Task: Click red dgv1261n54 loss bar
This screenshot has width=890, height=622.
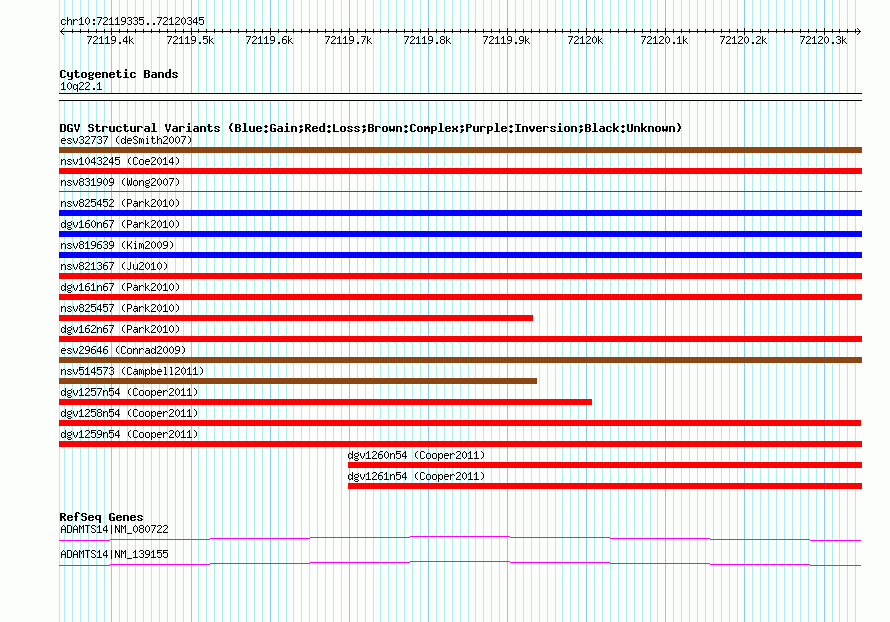Action: [x=605, y=486]
